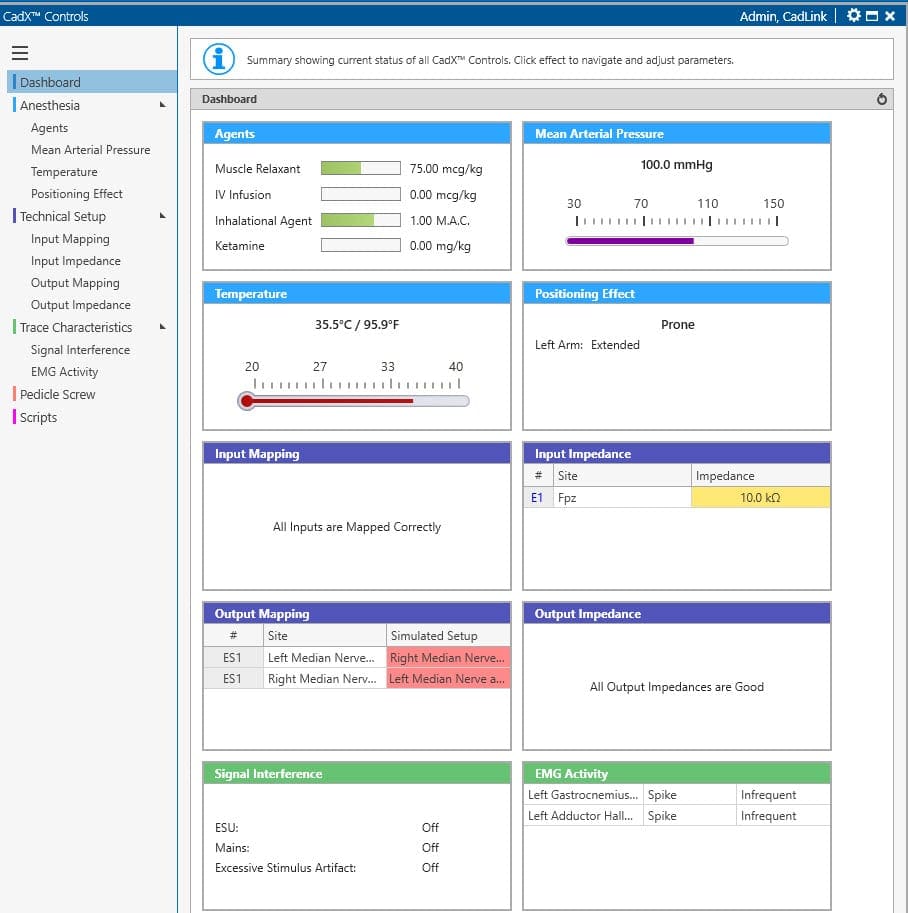The width and height of the screenshot is (908, 913).
Task: Open the hamburger navigation menu
Action: 20,53
